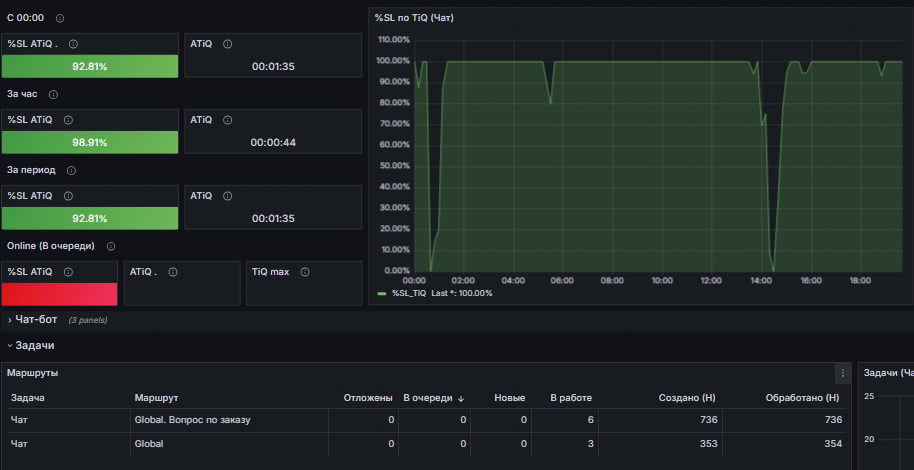Image resolution: width=914 pixels, height=470 pixels.
Task: Click Создано value 736
Action: click(708, 420)
